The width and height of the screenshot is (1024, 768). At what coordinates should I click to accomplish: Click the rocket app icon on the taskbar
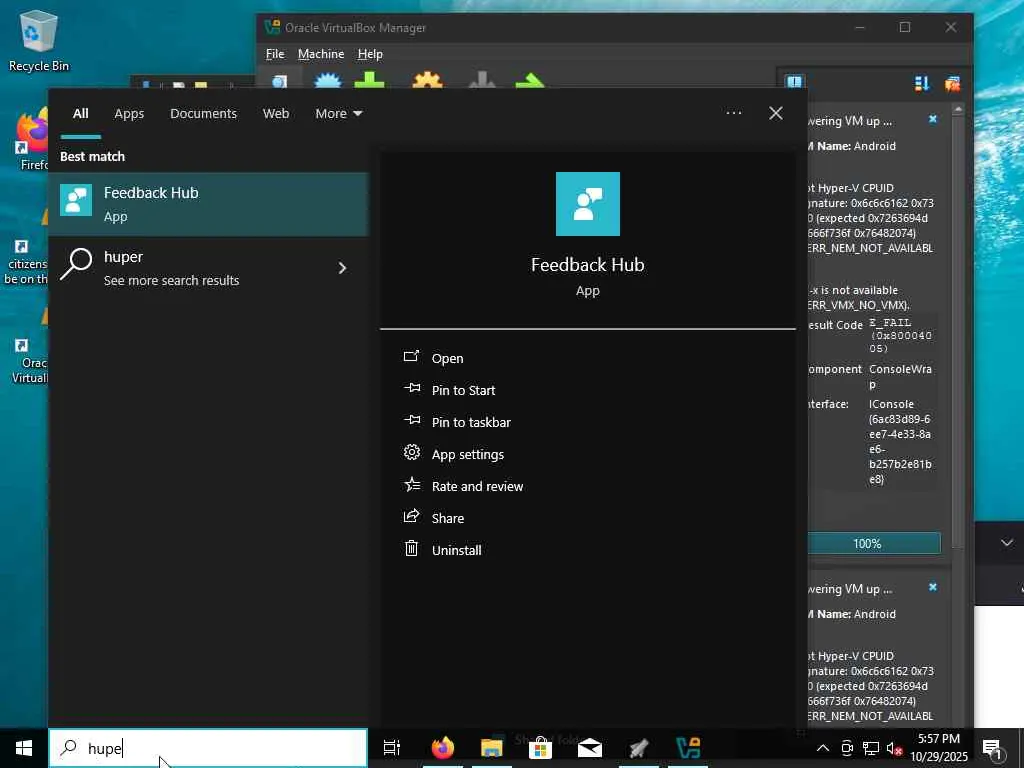pyautogui.click(x=639, y=748)
